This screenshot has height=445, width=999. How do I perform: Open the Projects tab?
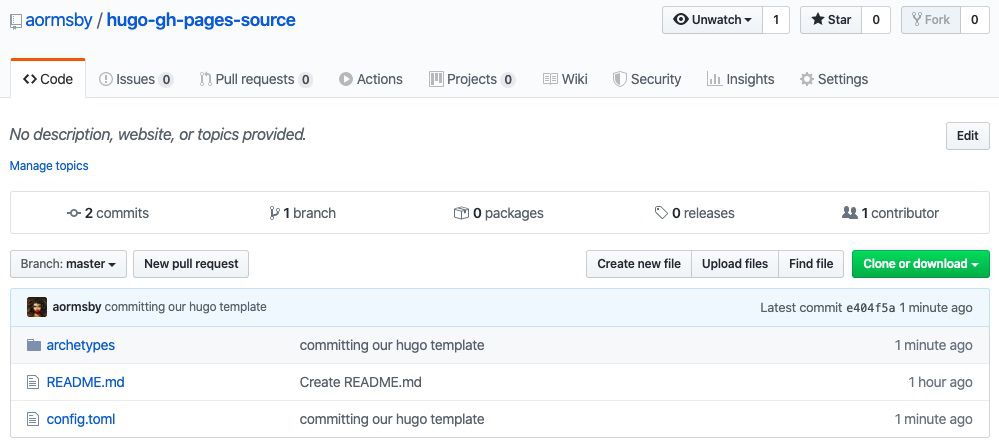coord(472,79)
